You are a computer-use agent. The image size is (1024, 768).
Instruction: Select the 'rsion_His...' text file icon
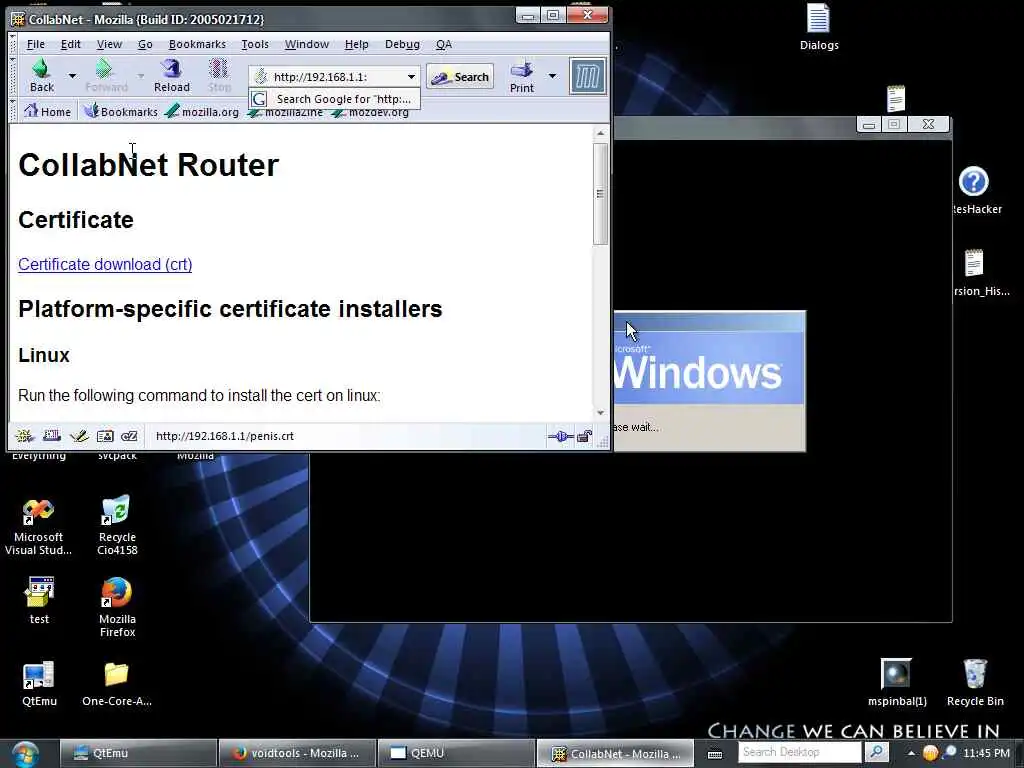click(975, 272)
